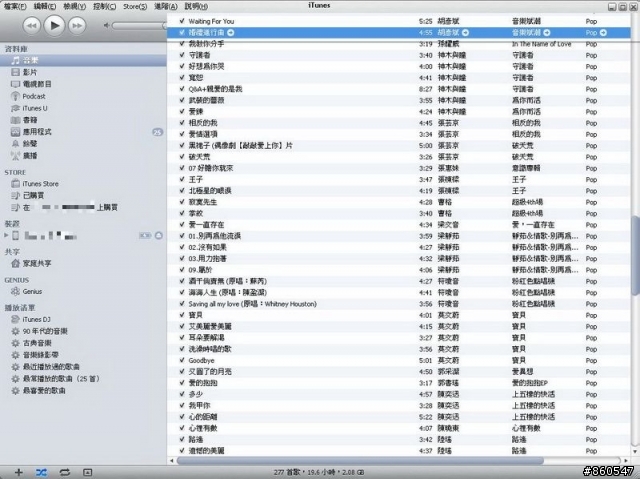640x479 pixels.
Task: Select the Music library icon in sidebar
Action: pyautogui.click(x=16, y=60)
